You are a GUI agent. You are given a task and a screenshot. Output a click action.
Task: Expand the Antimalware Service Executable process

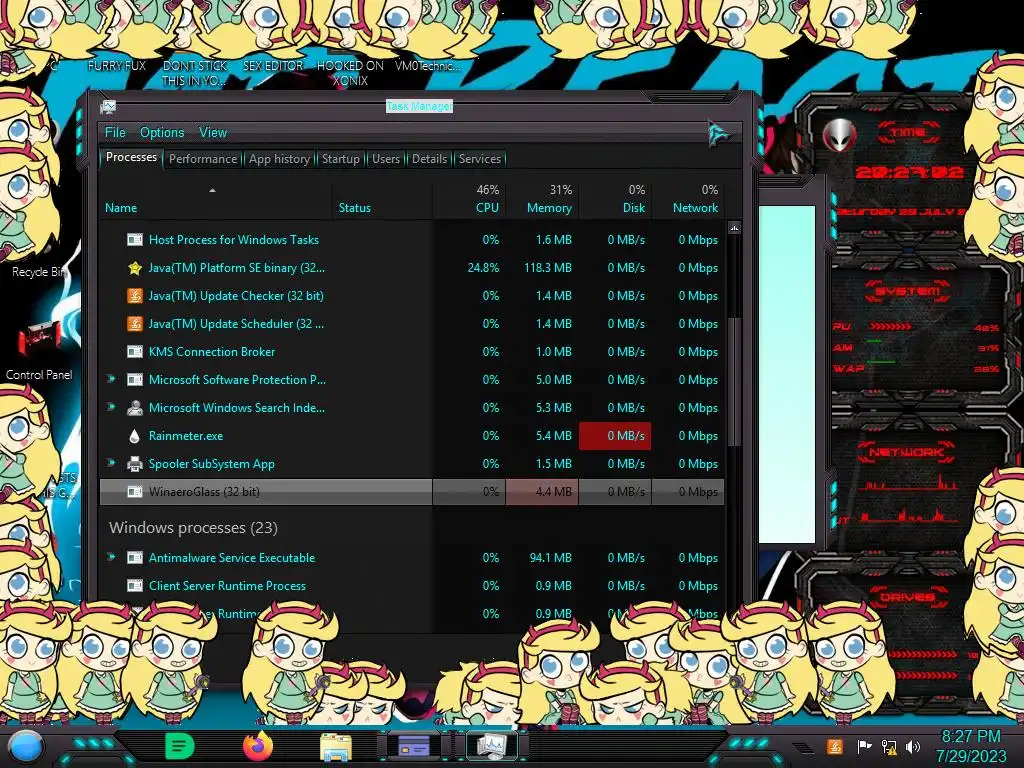pyautogui.click(x=111, y=557)
